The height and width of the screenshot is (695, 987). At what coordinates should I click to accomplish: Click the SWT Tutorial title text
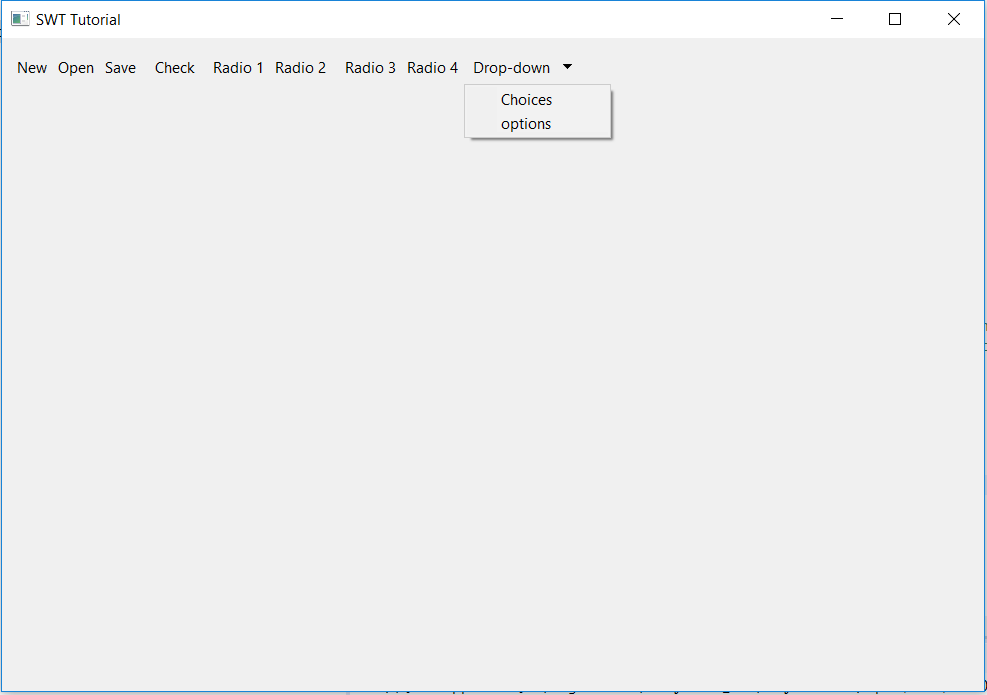point(76,19)
